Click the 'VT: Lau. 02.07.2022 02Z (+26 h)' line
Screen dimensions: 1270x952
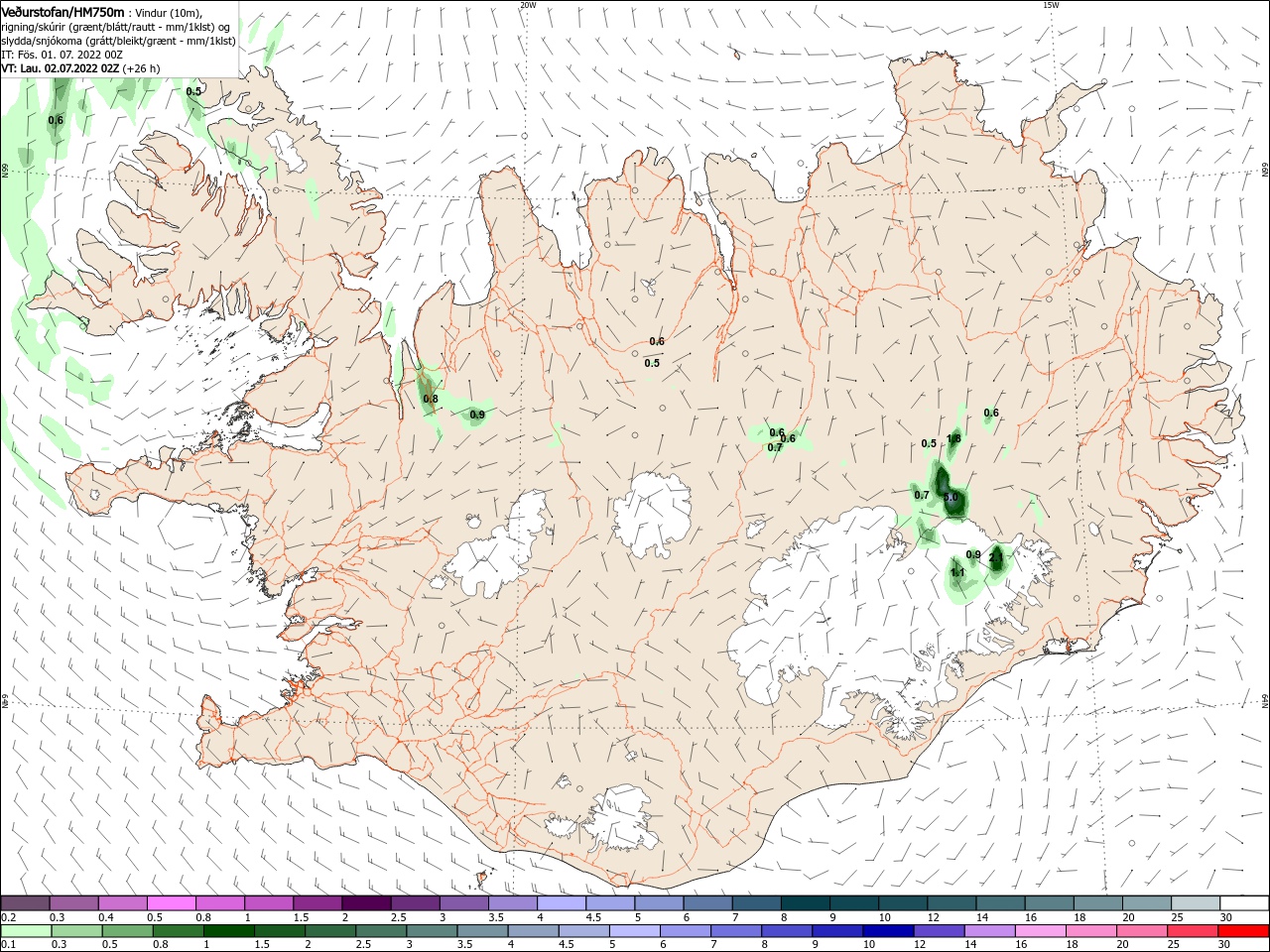(80, 68)
